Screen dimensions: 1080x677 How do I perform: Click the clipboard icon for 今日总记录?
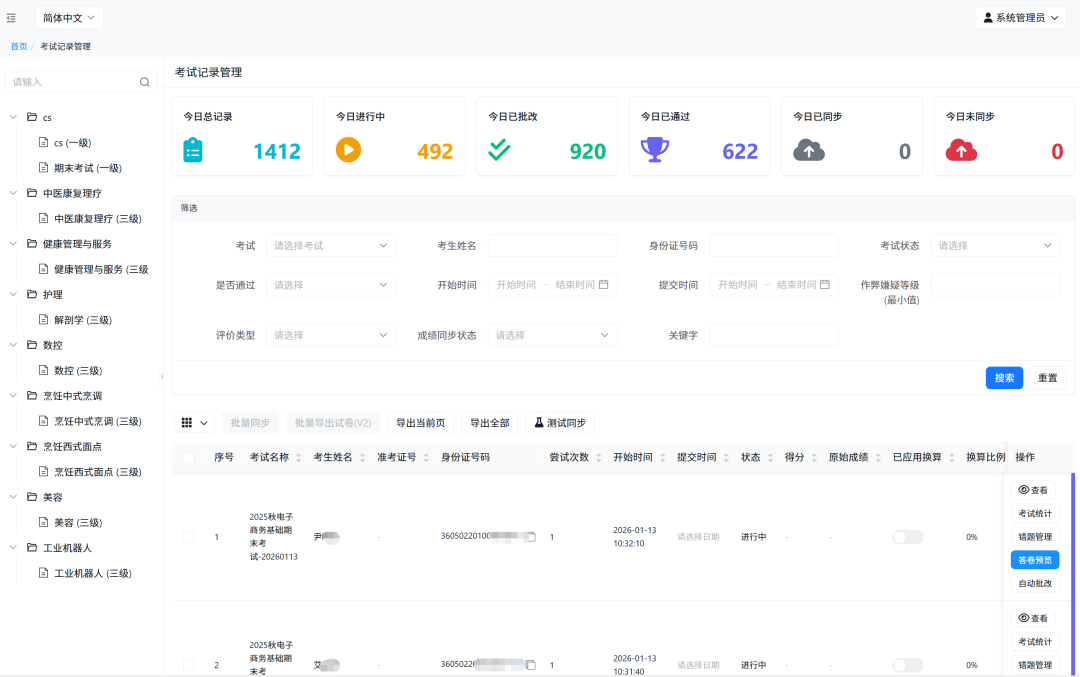[193, 150]
